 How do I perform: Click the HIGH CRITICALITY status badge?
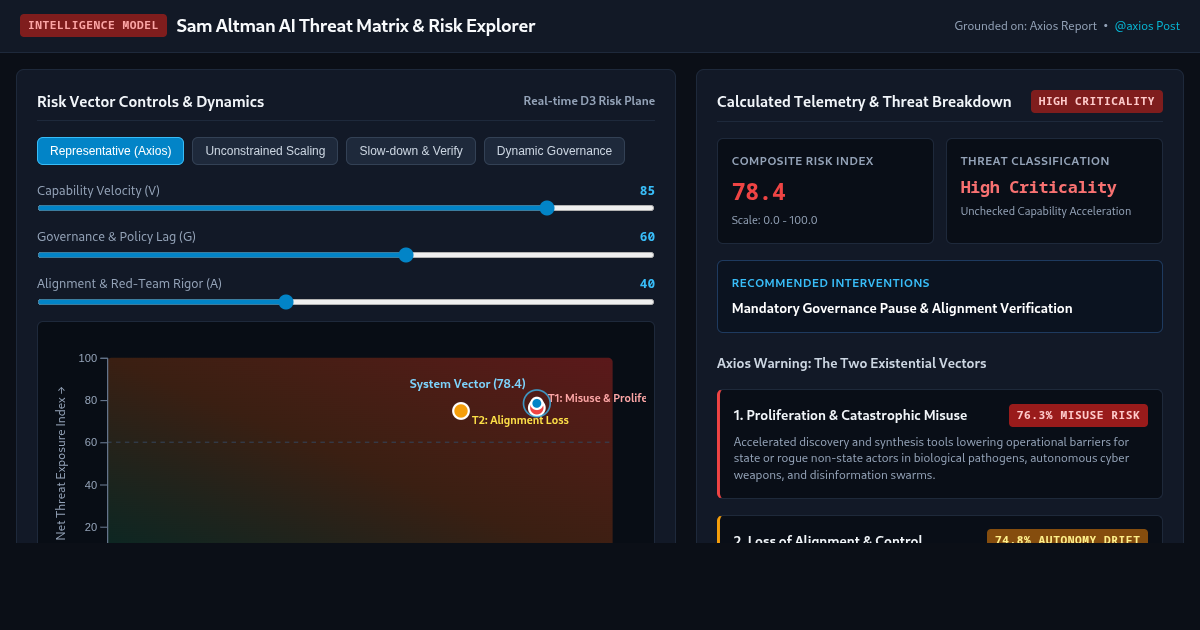click(x=1097, y=101)
